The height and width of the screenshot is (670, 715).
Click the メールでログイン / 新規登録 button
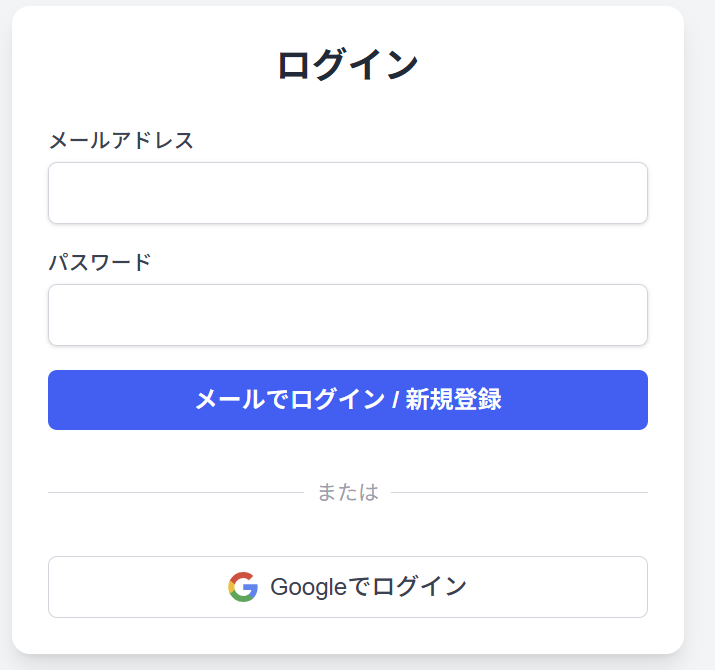347,400
